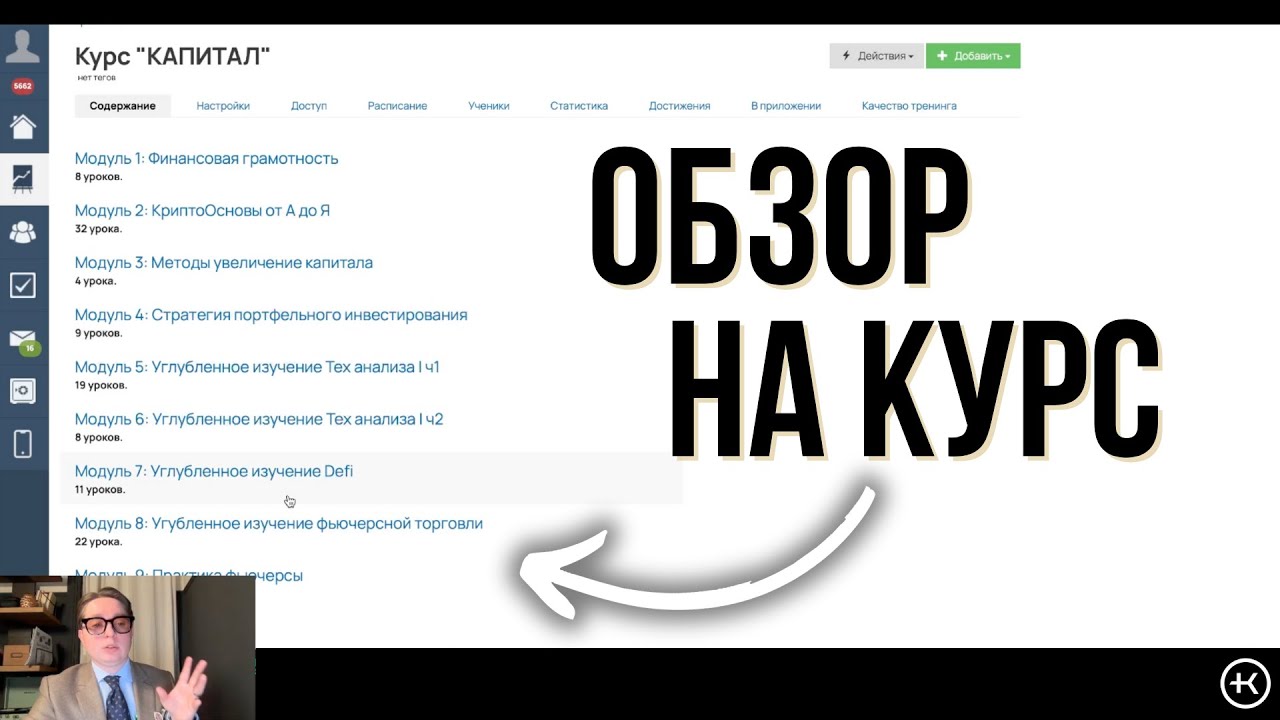
Task: Click the safe icon in sidebar
Action: tap(23, 391)
